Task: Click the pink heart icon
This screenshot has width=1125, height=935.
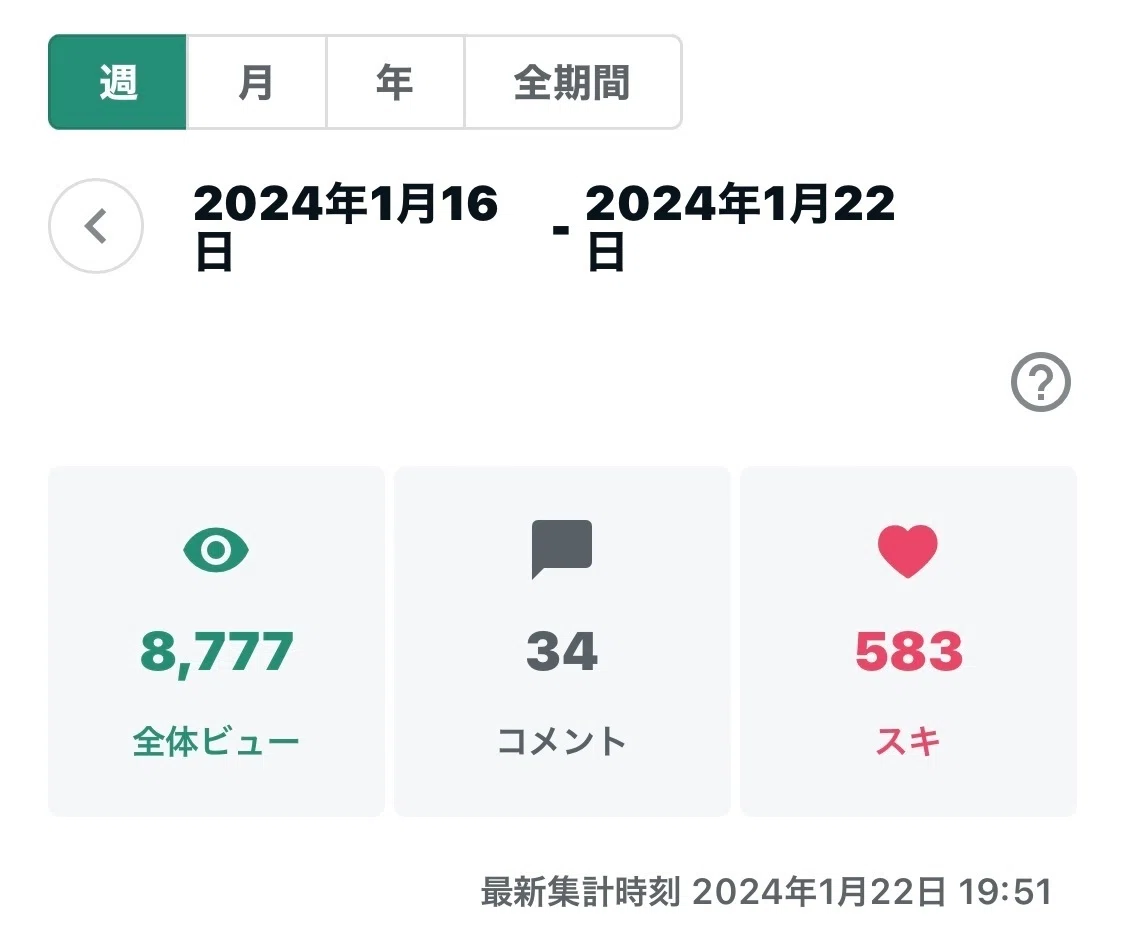Action: (908, 550)
